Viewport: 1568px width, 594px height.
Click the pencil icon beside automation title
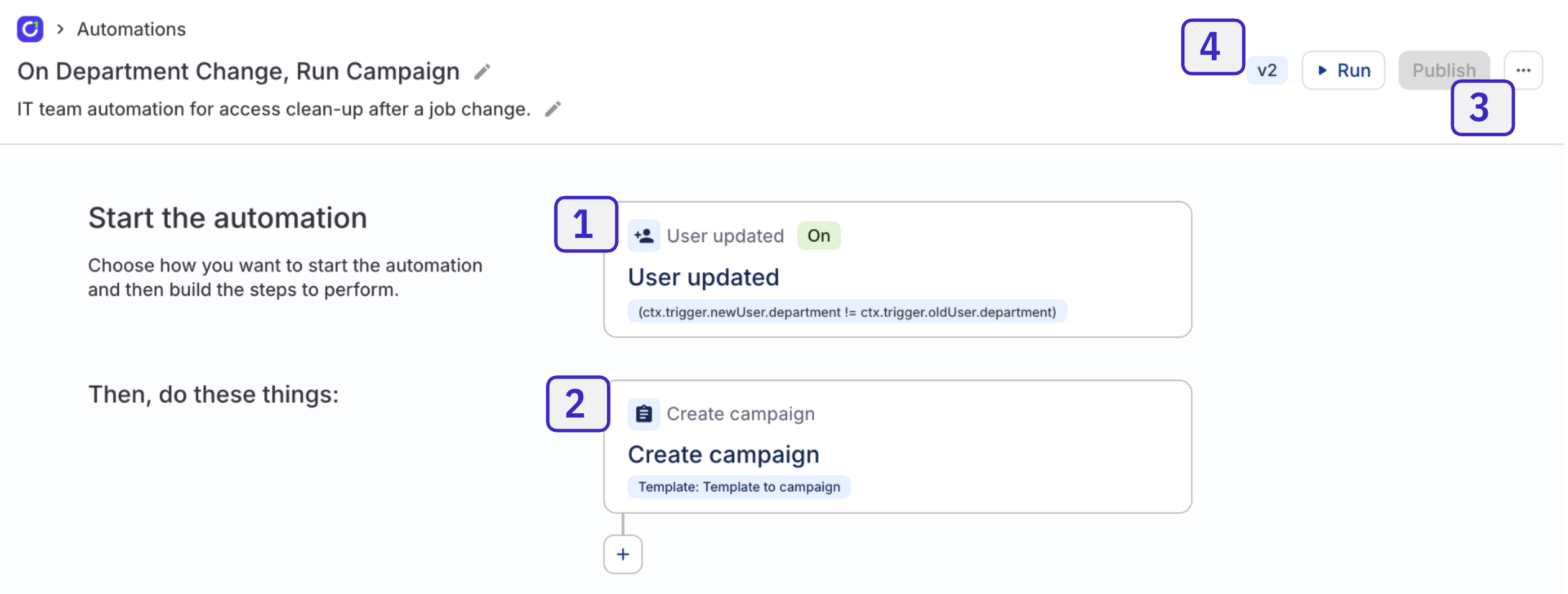[482, 72]
